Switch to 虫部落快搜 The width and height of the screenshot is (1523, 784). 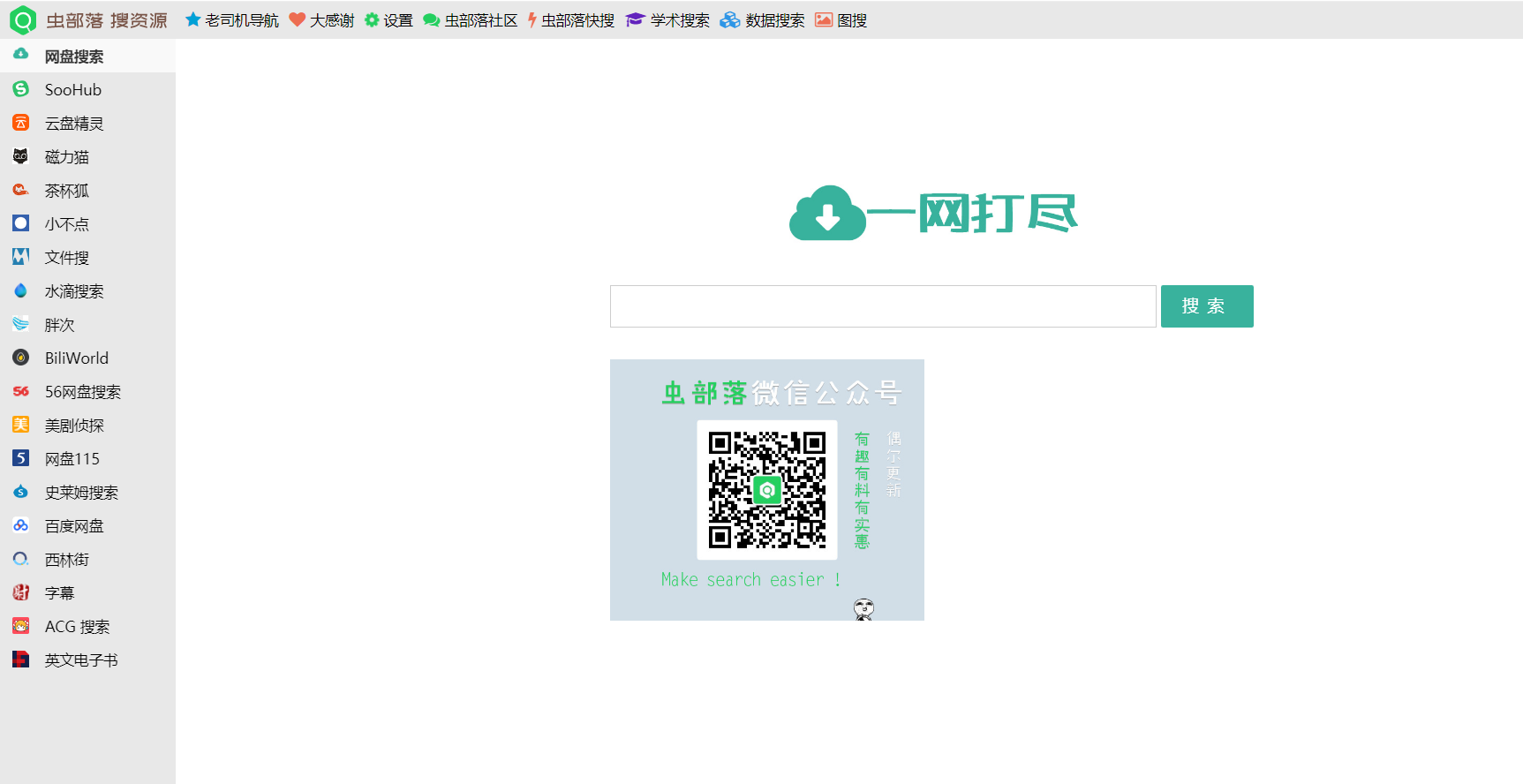(577, 20)
